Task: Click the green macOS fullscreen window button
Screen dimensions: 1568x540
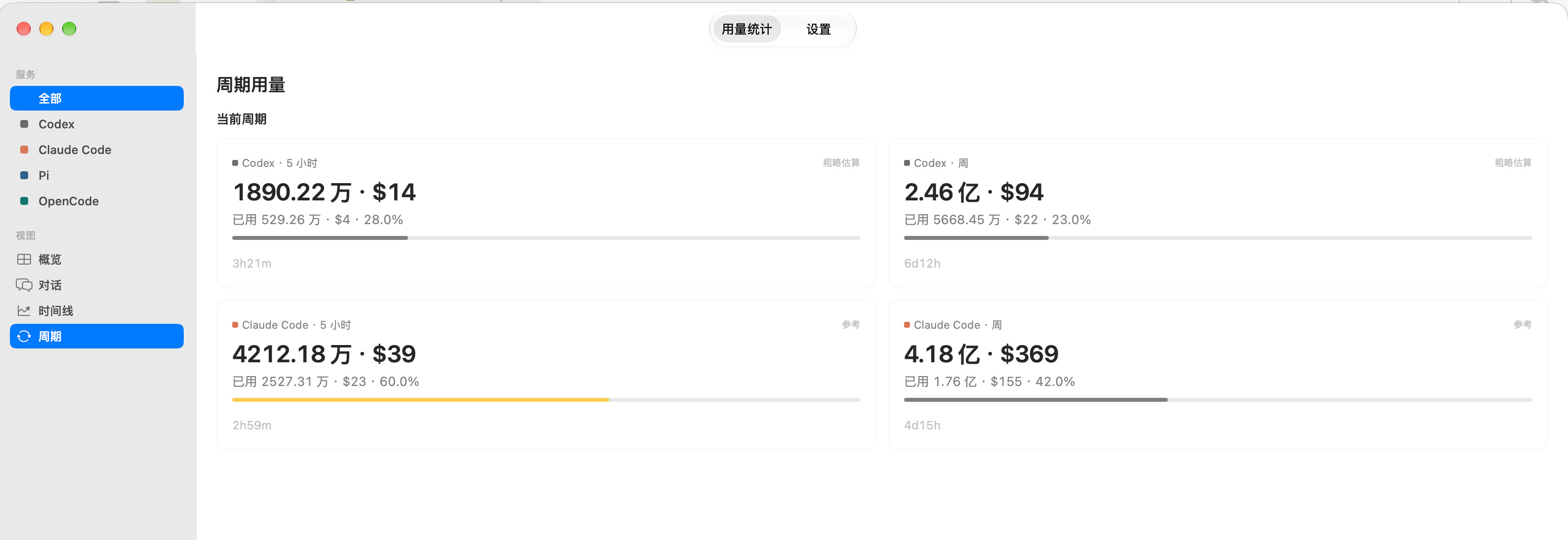Action: point(69,29)
